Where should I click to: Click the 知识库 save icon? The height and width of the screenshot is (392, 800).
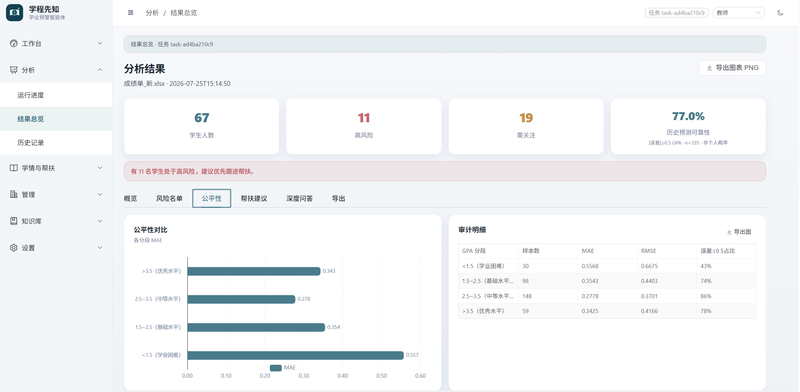(x=14, y=221)
